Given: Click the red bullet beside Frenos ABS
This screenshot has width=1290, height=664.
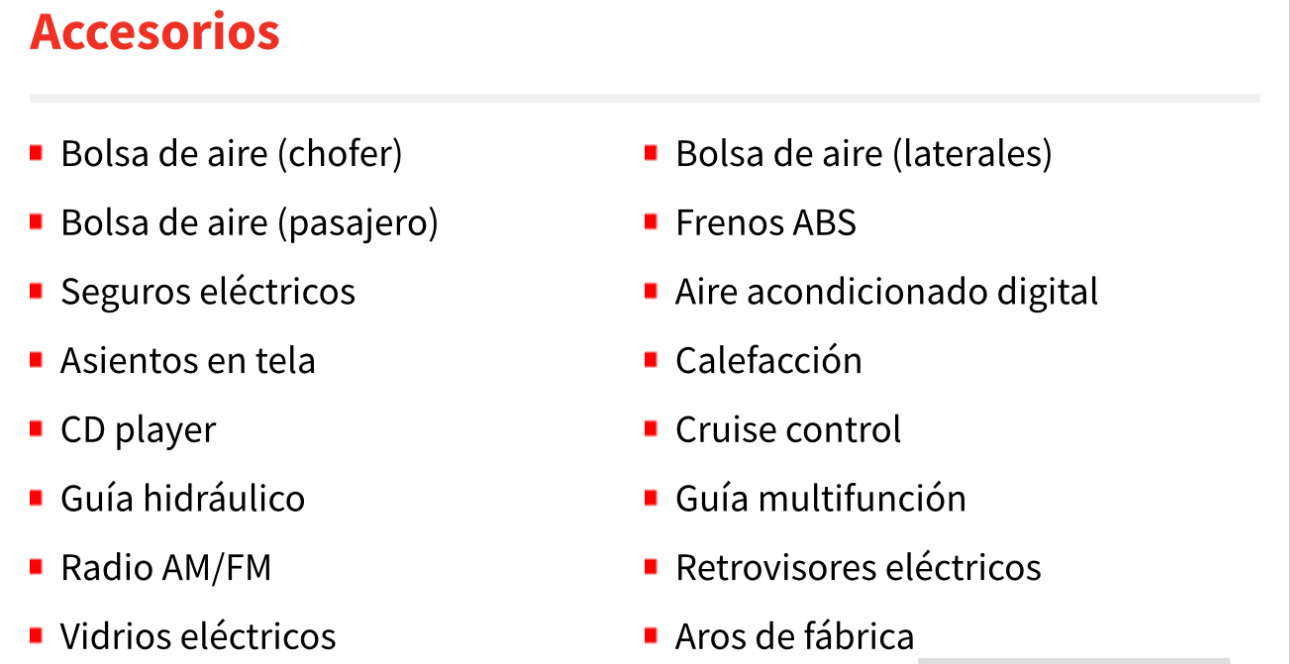Looking at the screenshot, I should click(651, 221).
